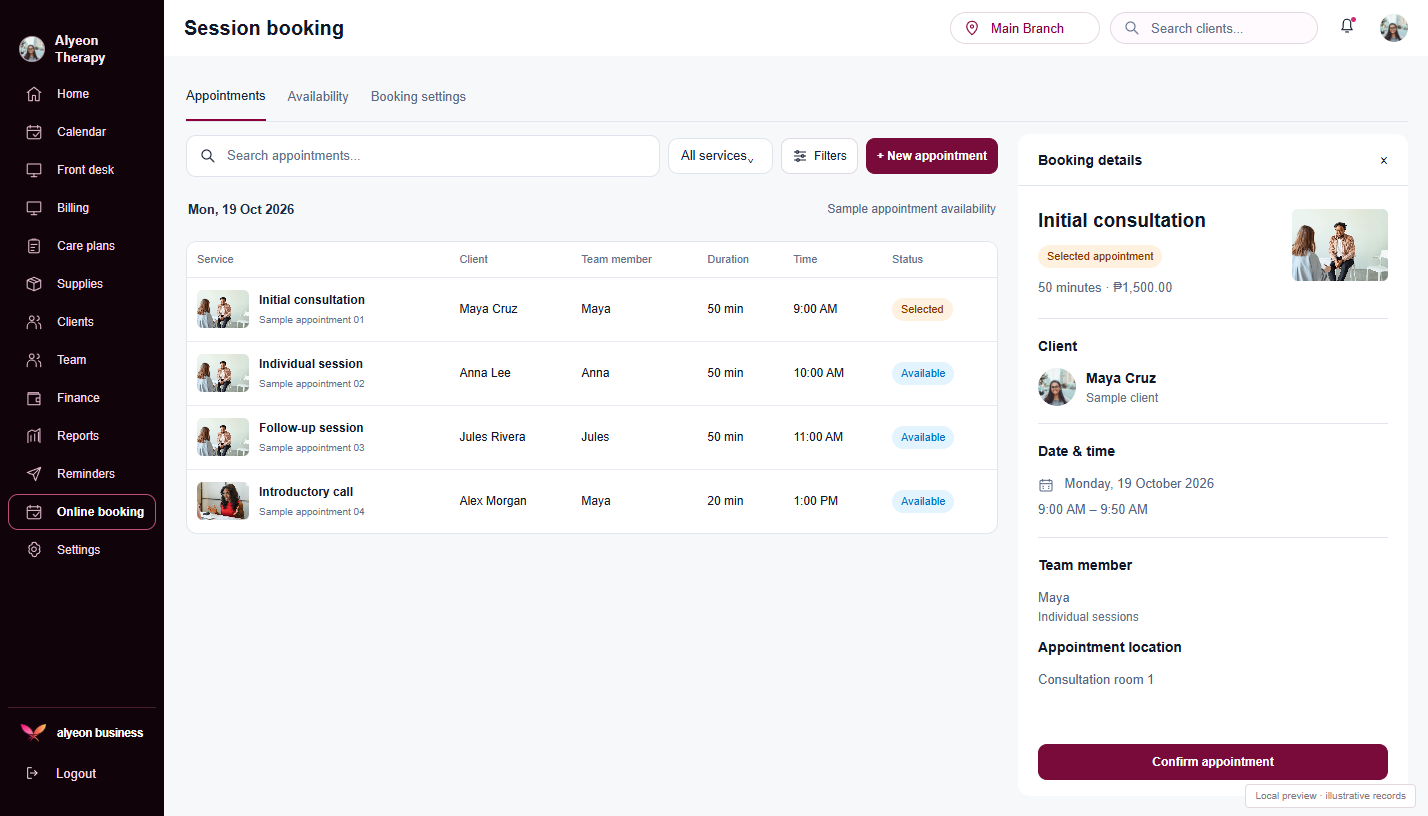Open the user profile avatar top right
This screenshot has width=1428, height=816.
click(1394, 28)
